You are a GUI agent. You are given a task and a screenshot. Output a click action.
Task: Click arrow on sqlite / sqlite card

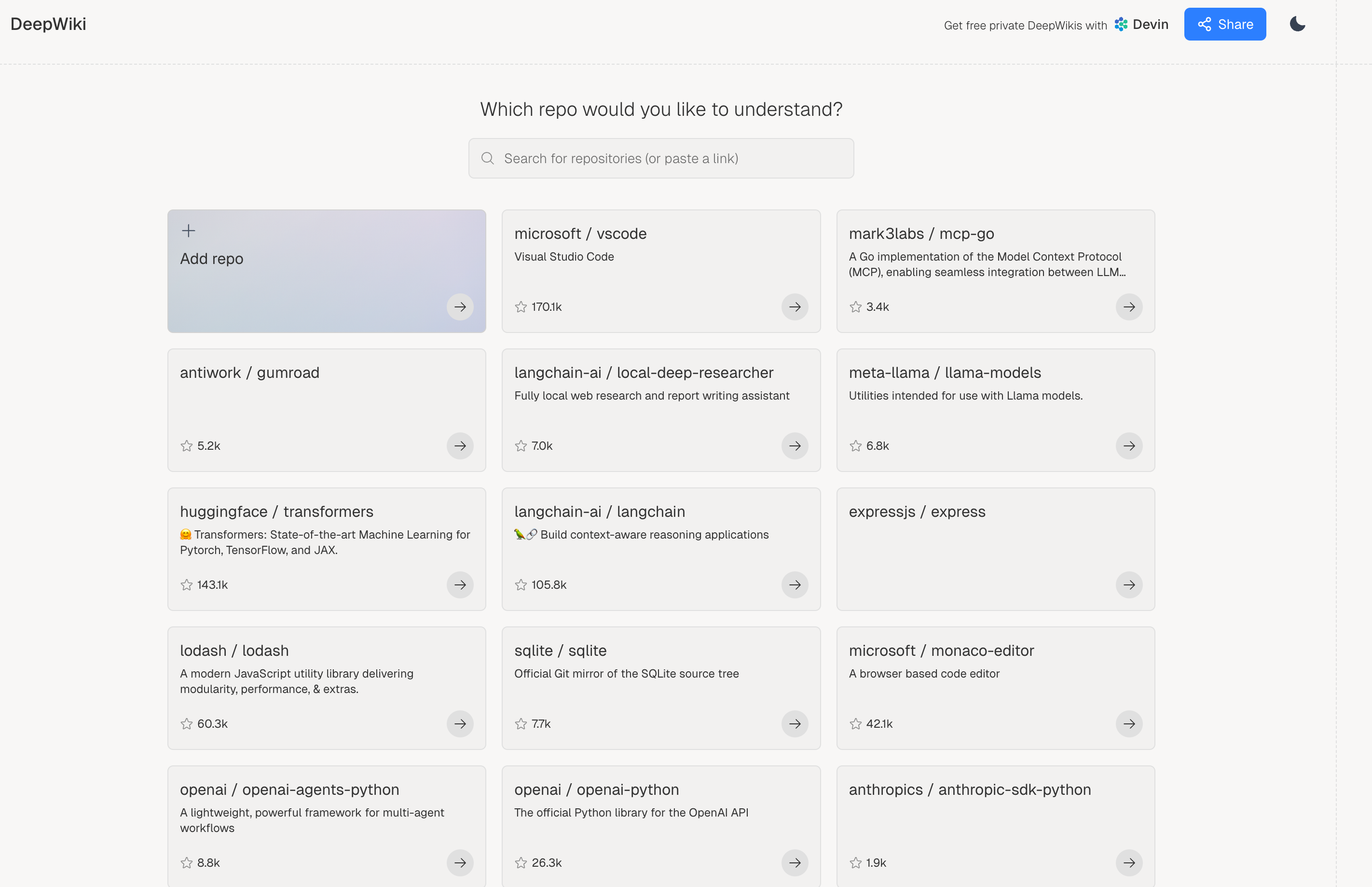[795, 723]
